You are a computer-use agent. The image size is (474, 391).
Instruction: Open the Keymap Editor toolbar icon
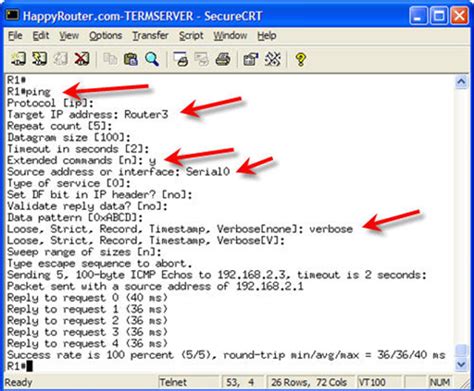[x=272, y=59]
